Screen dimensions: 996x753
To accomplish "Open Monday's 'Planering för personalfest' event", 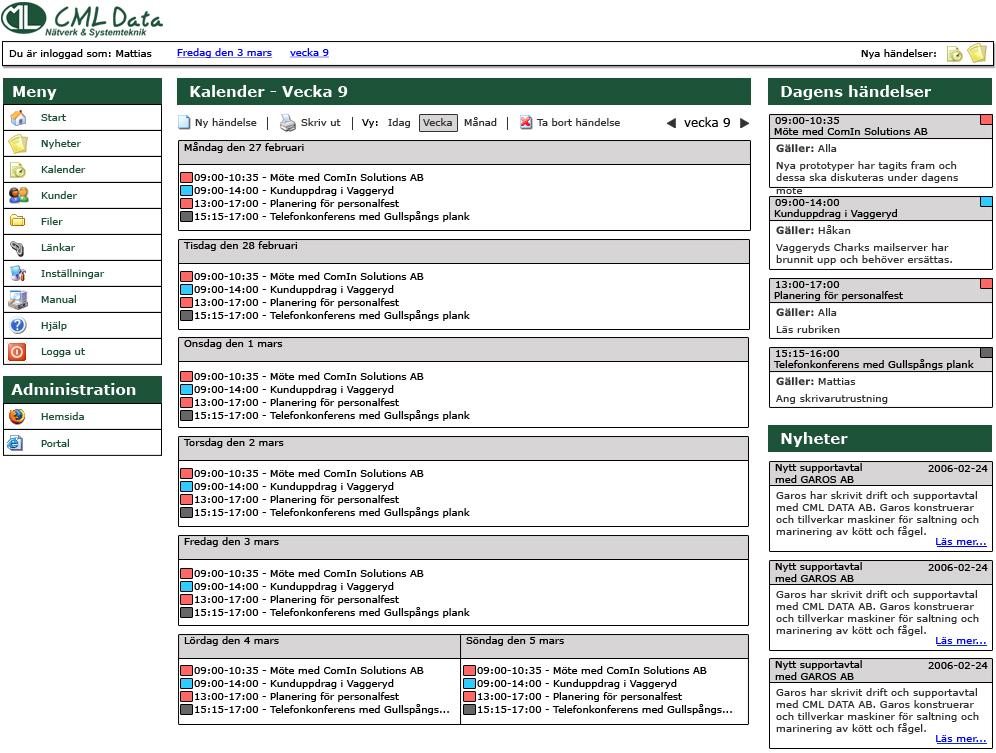I will [296, 204].
